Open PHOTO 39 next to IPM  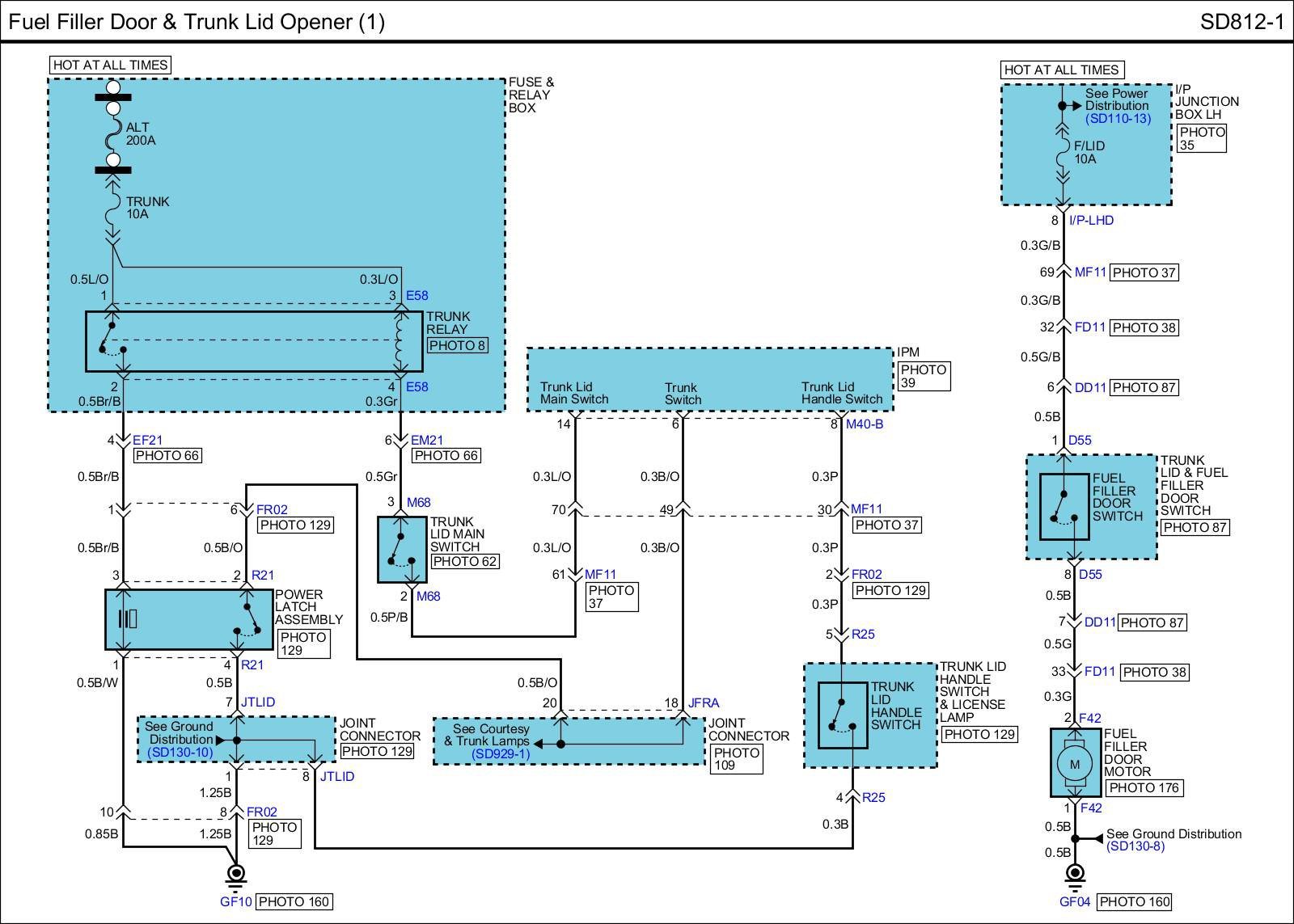point(924,376)
